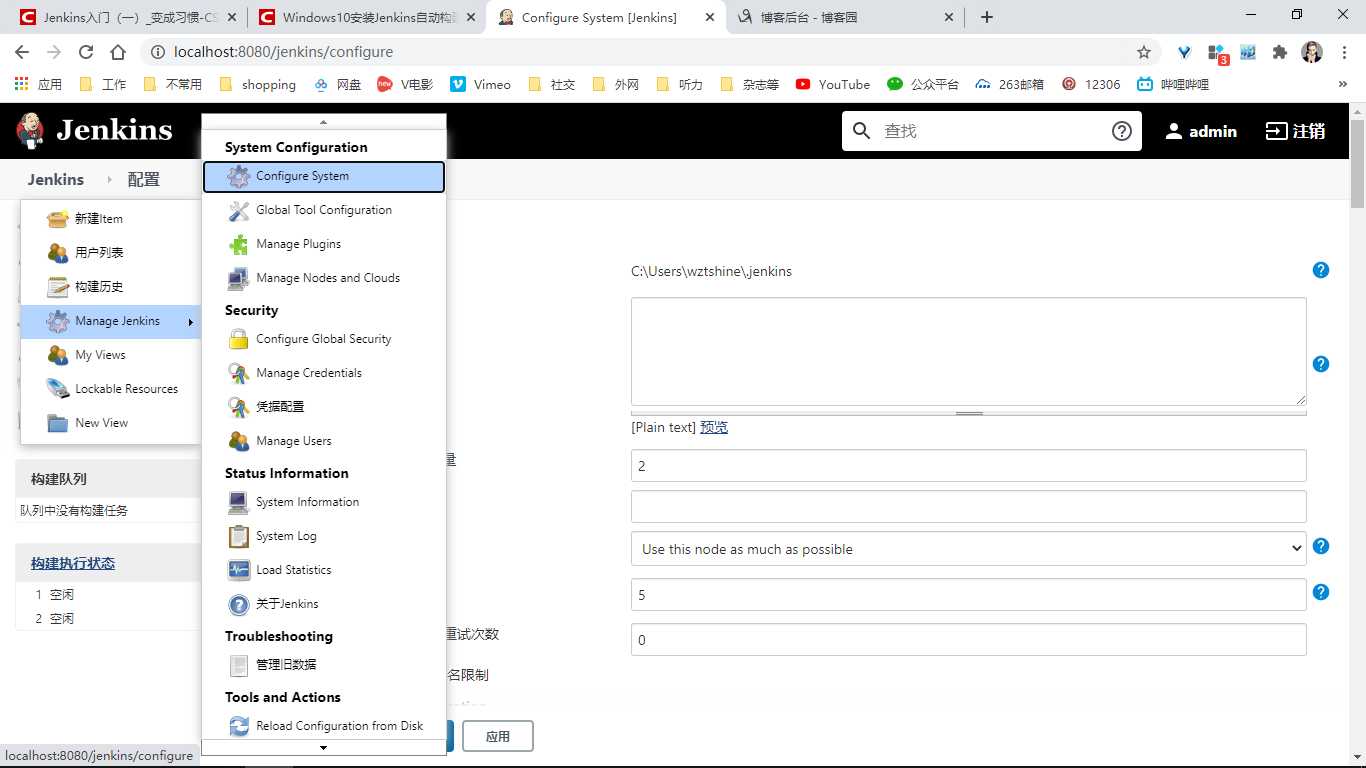1366x768 pixels.
Task: Click the Reload Configuration from Disk icon
Action: point(239,727)
